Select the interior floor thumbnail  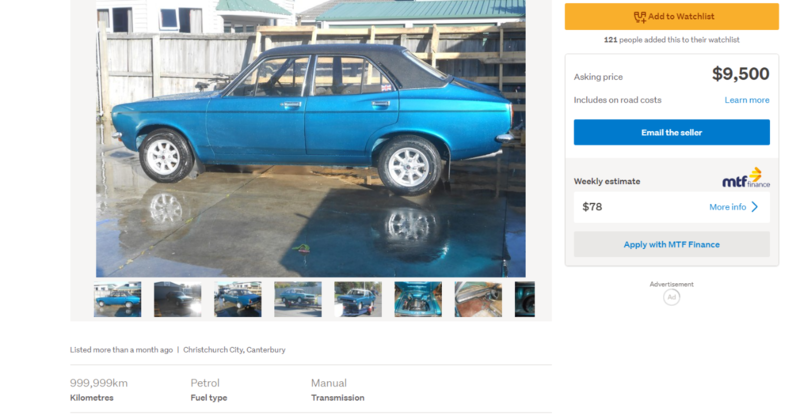coord(479,299)
